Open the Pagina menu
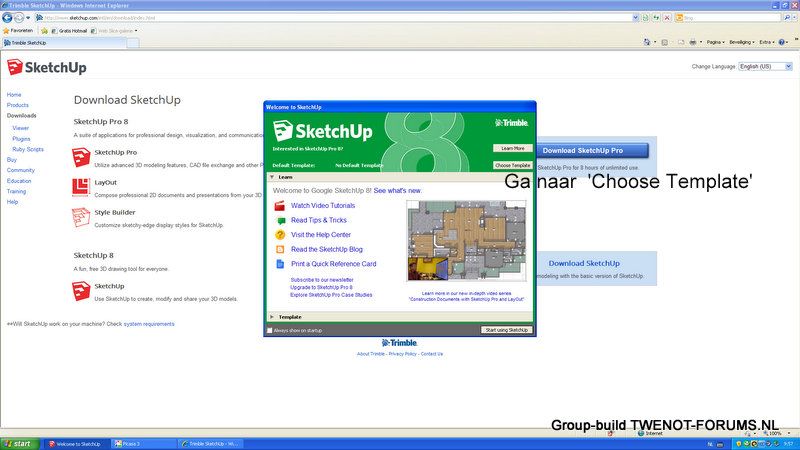This screenshot has width=800, height=450. pos(715,42)
